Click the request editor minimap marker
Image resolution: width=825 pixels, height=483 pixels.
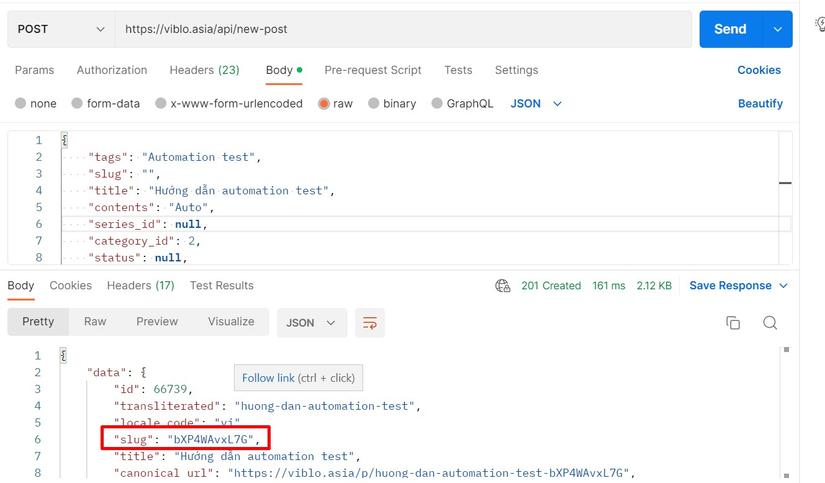point(785,183)
